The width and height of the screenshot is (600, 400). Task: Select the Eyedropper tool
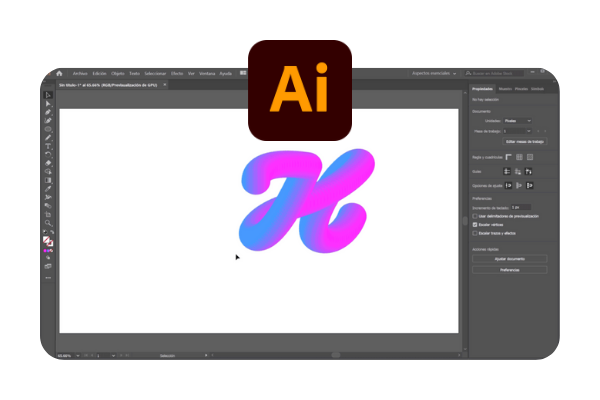tap(48, 189)
